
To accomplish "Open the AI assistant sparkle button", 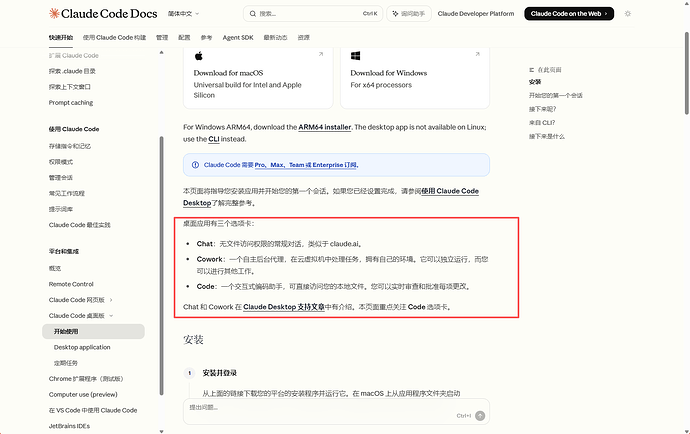I will tap(408, 14).
